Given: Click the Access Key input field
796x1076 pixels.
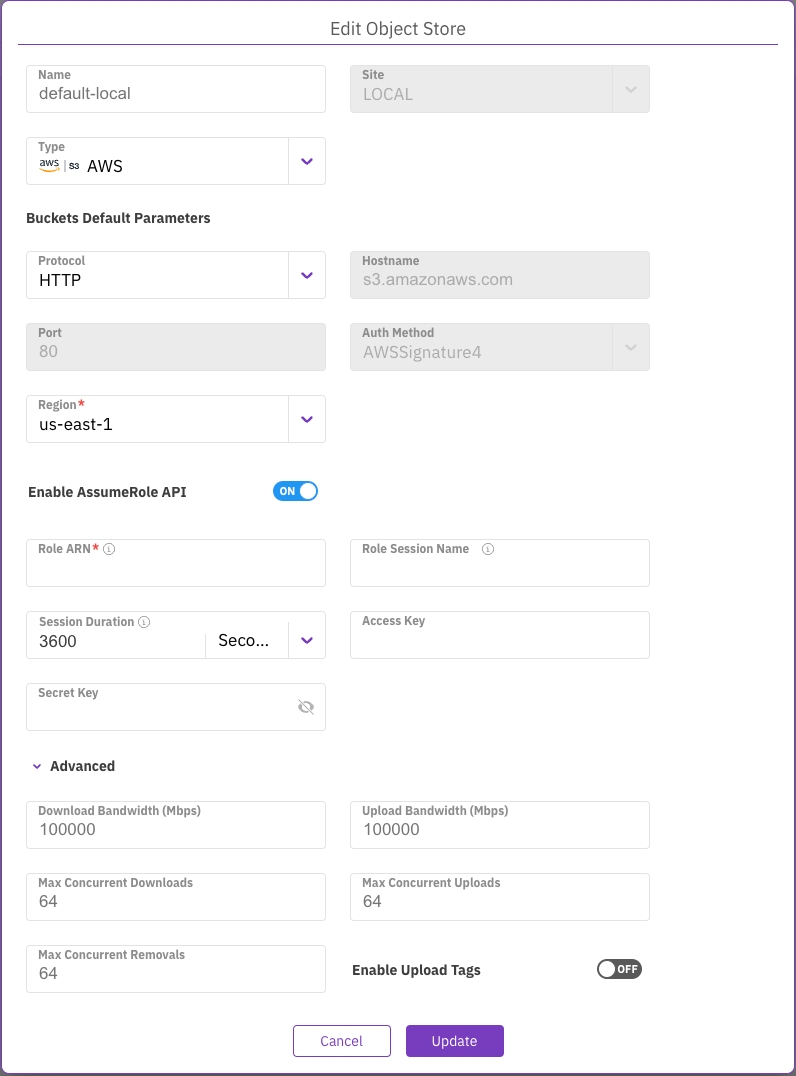Looking at the screenshot, I should pos(499,642).
